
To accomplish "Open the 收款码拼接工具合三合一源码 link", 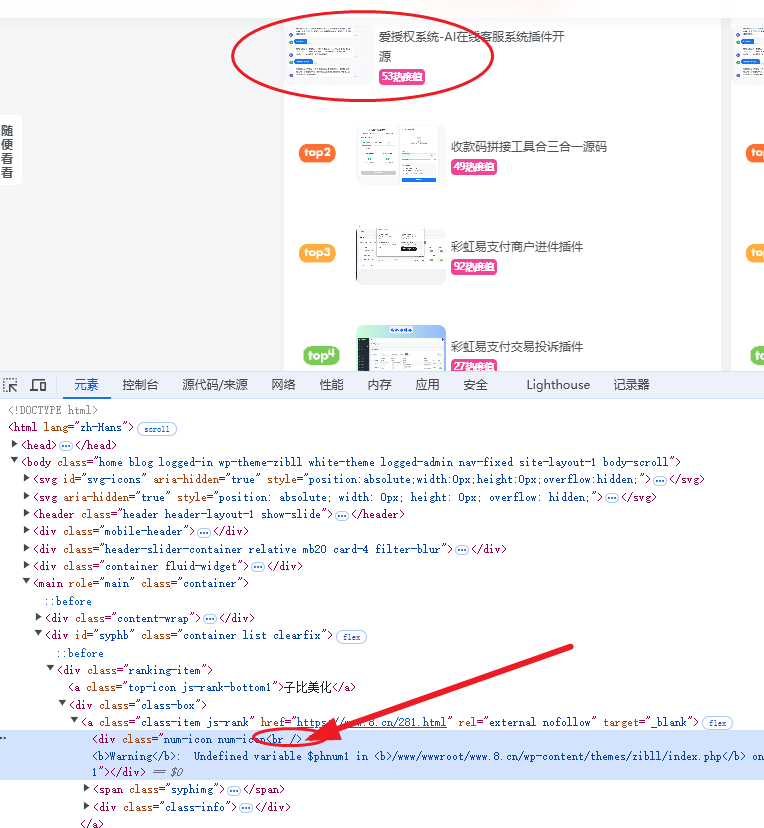I will (x=528, y=146).
